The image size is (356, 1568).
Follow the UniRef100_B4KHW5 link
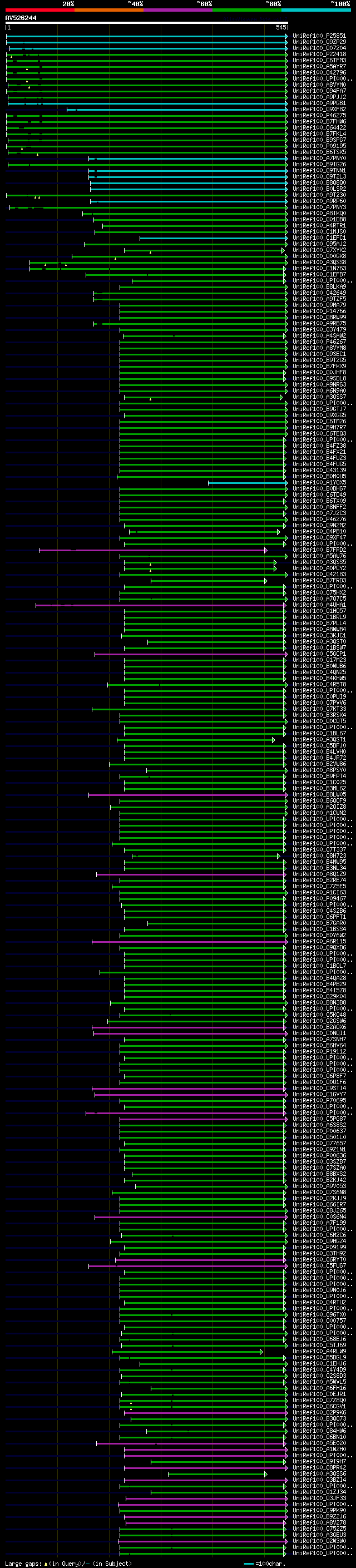[319, 678]
